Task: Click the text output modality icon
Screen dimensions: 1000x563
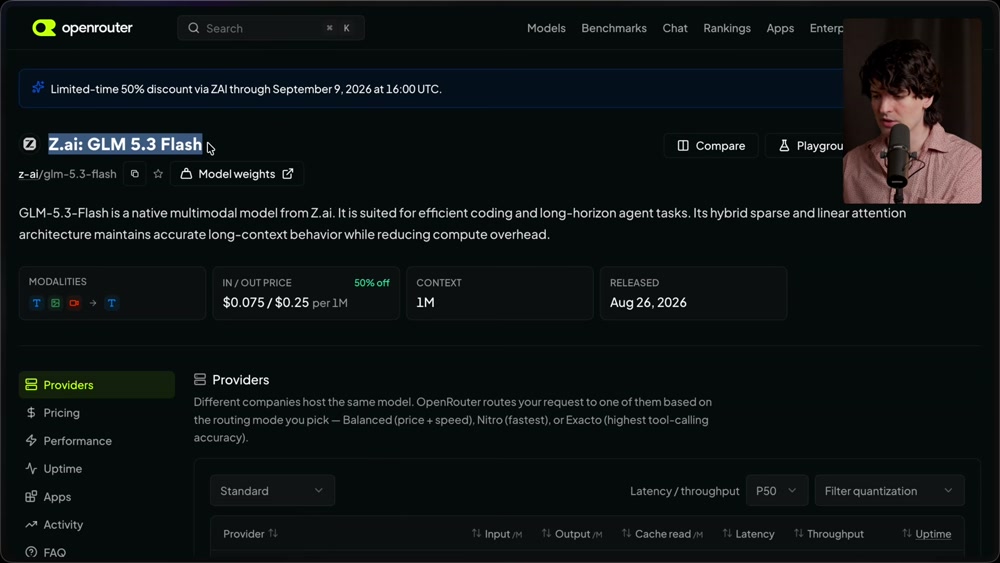Action: click(x=112, y=303)
